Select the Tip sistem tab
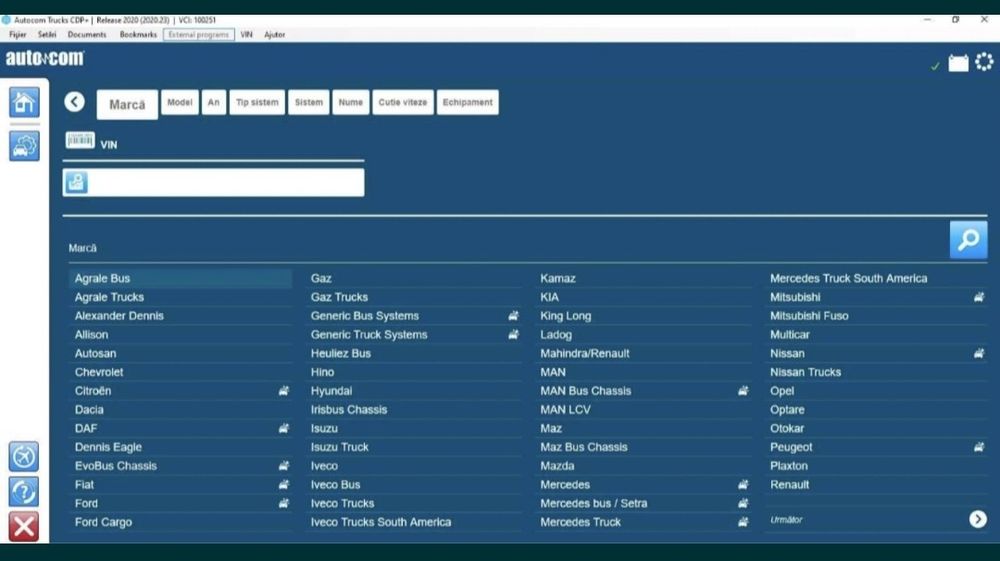This screenshot has width=1000, height=561. pos(257,102)
